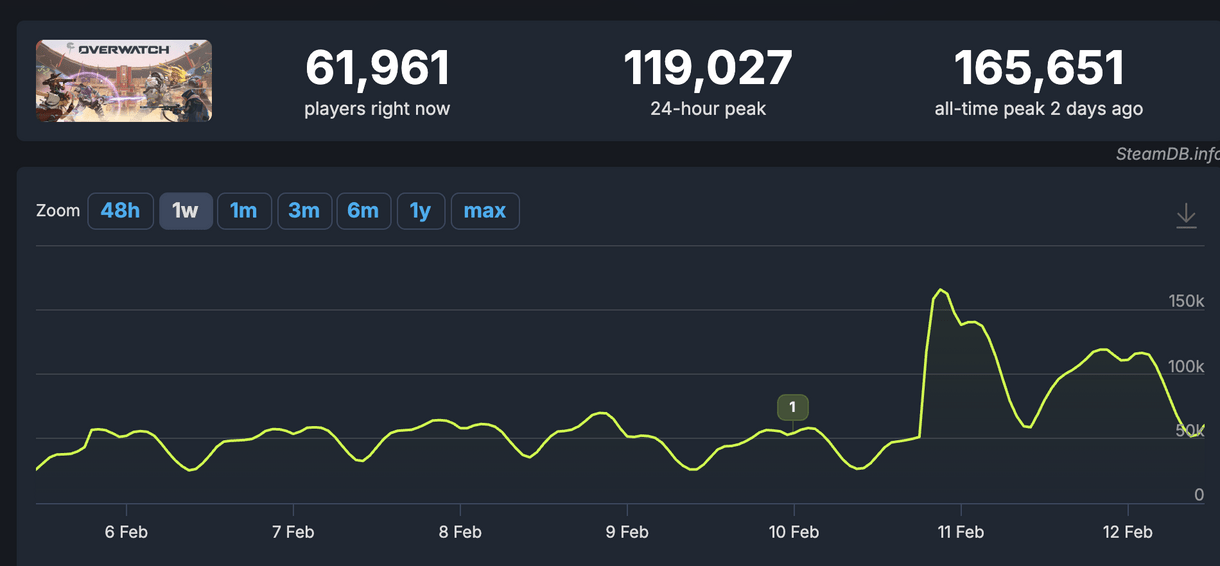The height and width of the screenshot is (566, 1220).
Task: Click the 10 Feb axis label
Action: (x=794, y=532)
